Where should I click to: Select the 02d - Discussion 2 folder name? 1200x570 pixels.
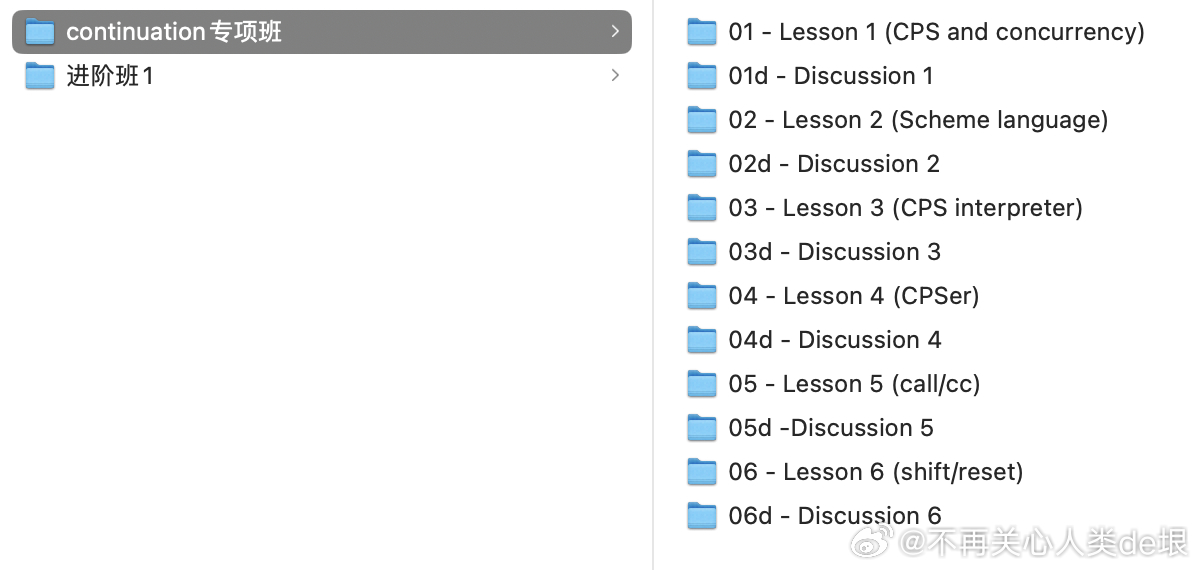tap(834, 164)
